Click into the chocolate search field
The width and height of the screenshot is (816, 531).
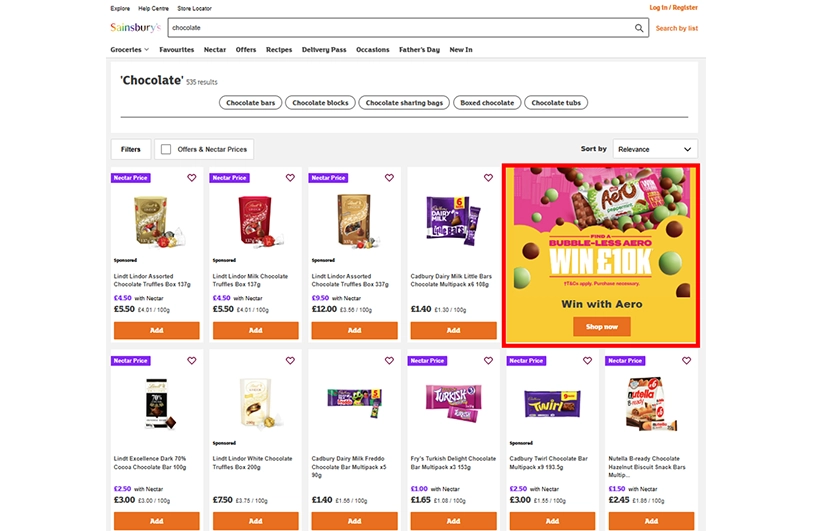coord(401,28)
